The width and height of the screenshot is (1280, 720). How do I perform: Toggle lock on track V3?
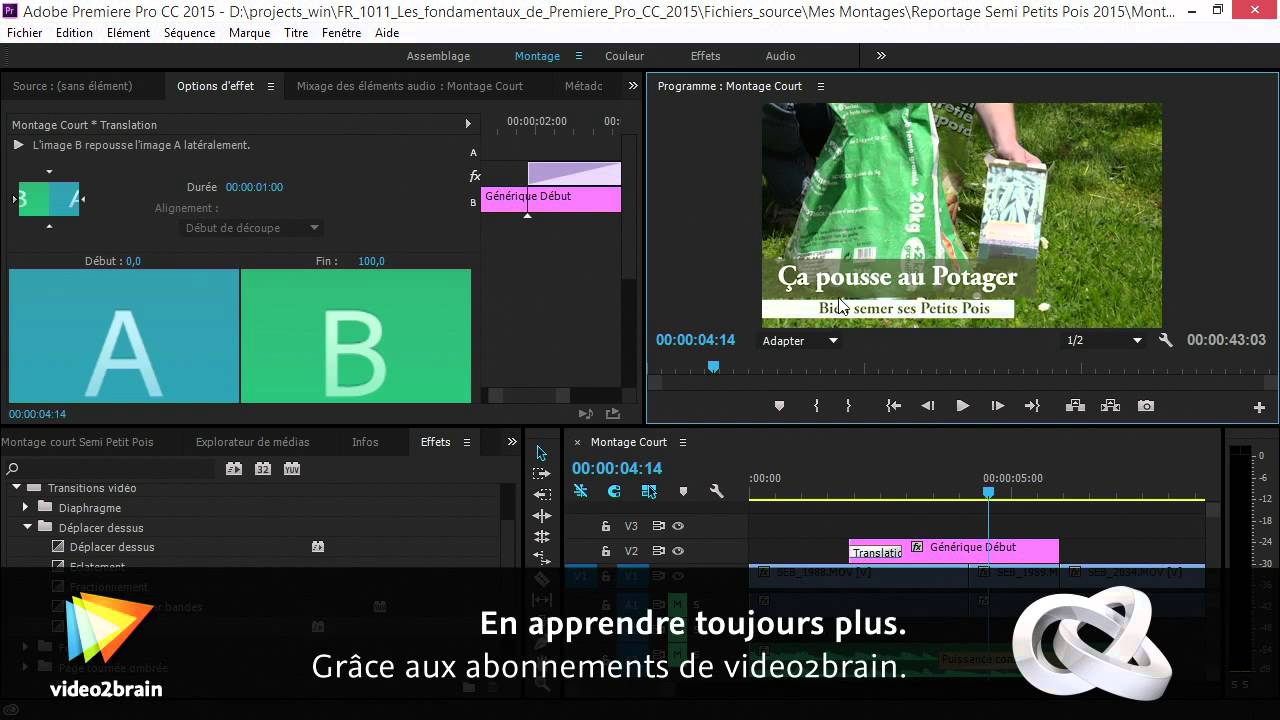[x=605, y=526]
